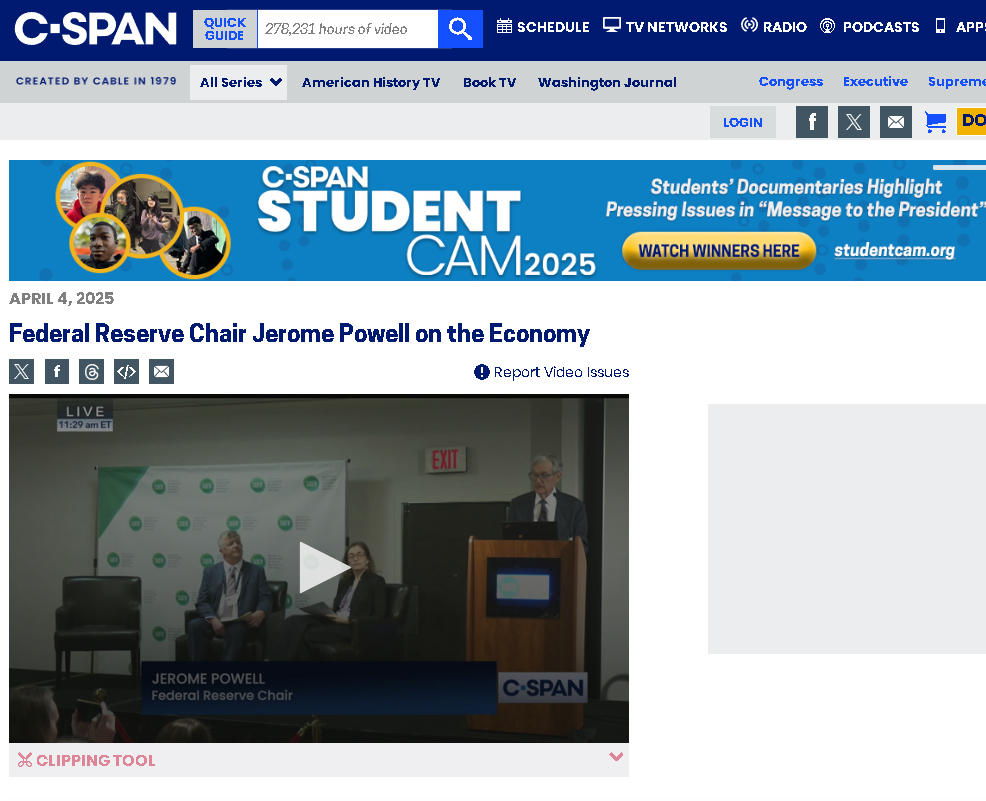This screenshot has height=801, width=986.
Task: Email the video using envelope icon below title
Action: pyautogui.click(x=162, y=372)
